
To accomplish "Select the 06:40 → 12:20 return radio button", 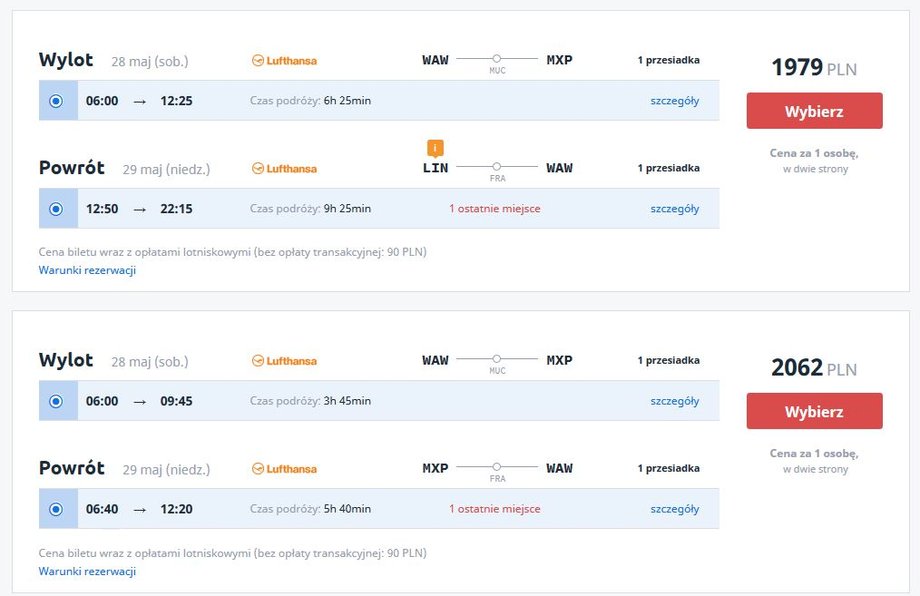I will coord(56,509).
